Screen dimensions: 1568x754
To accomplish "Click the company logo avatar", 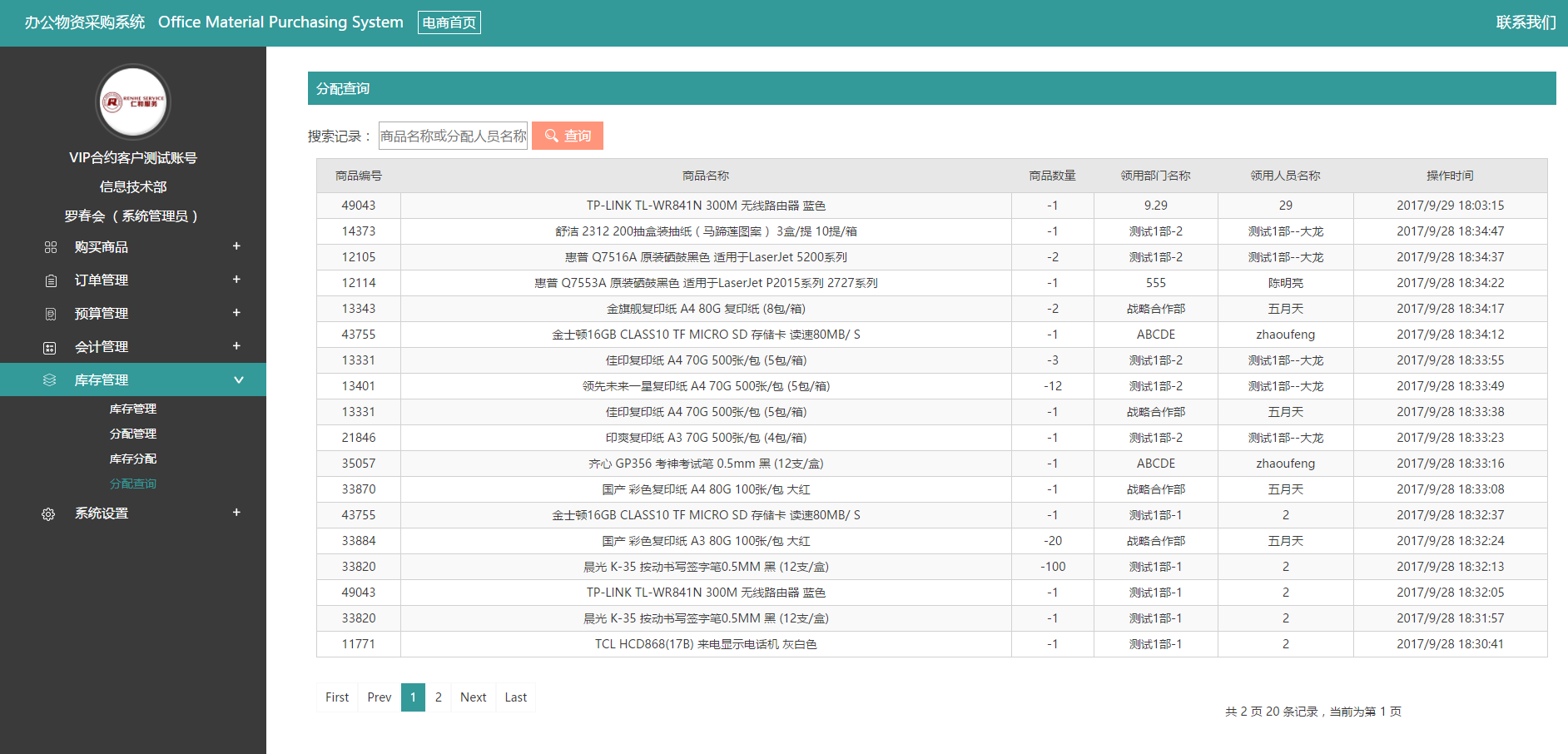I will point(133,102).
